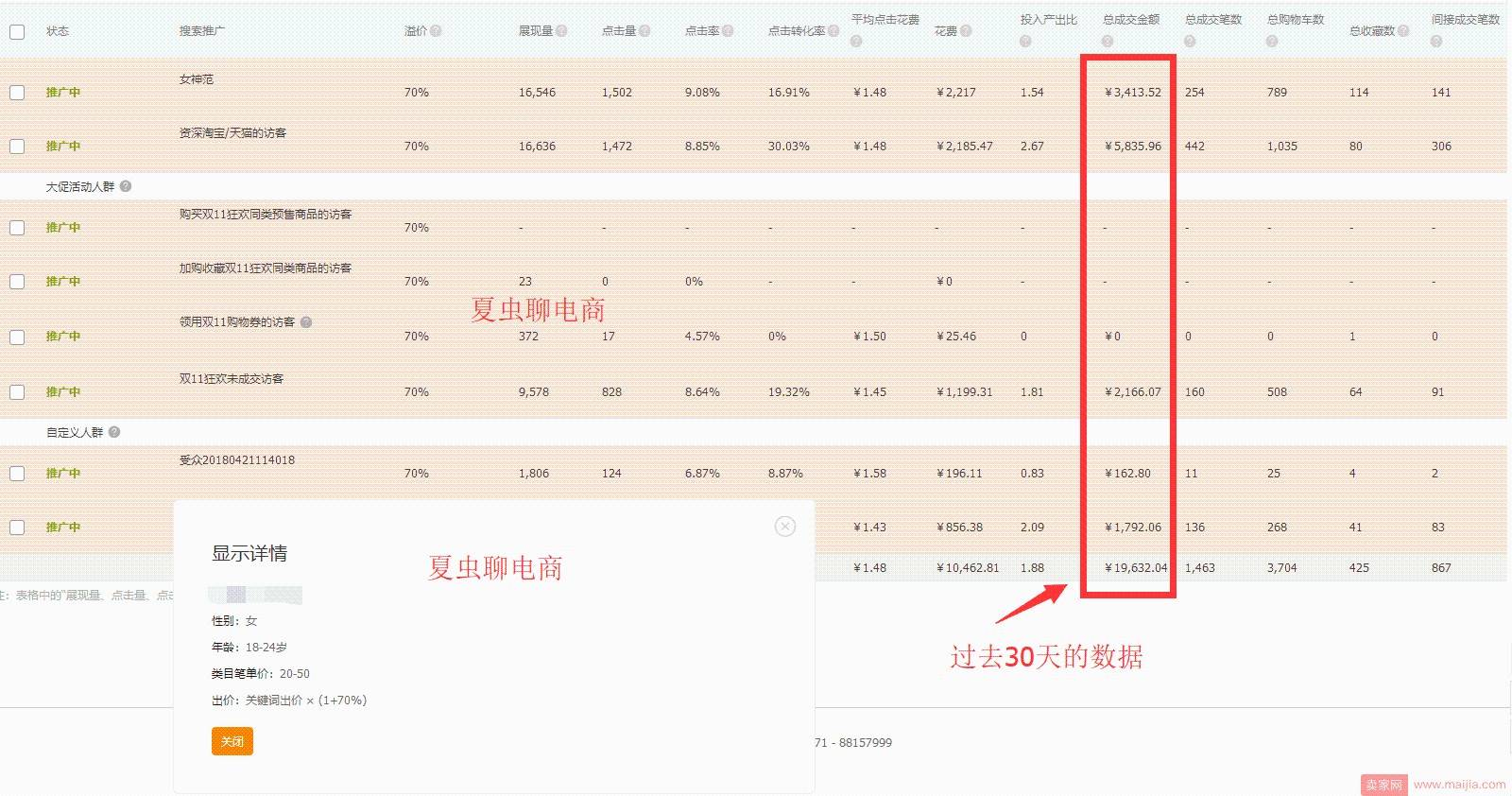This screenshot has height=796, width=1512.
Task: Open the help icon under 总成交笔数
Action: coord(1190,42)
